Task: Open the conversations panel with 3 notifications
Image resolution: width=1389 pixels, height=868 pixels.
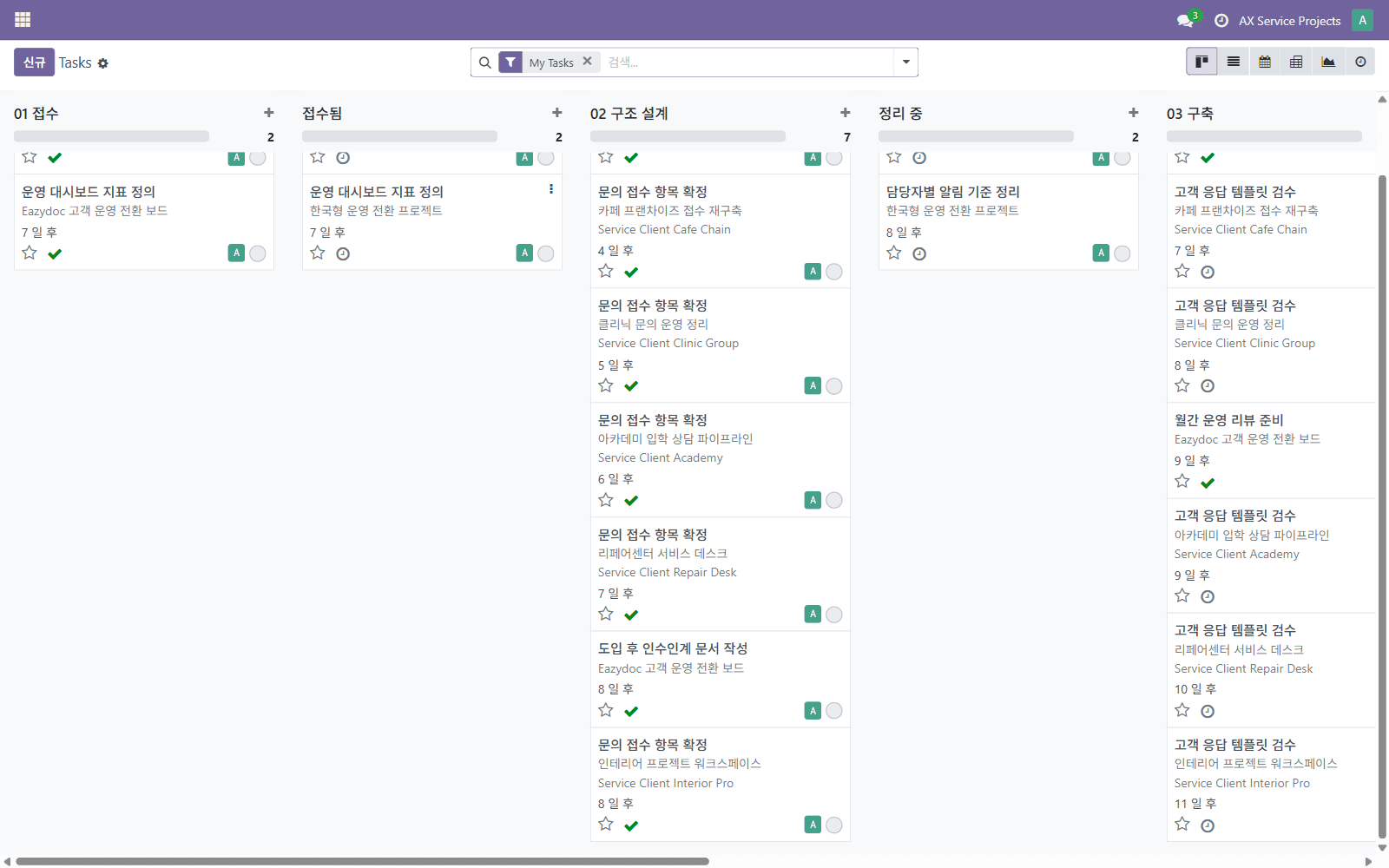Action: pyautogui.click(x=1184, y=19)
